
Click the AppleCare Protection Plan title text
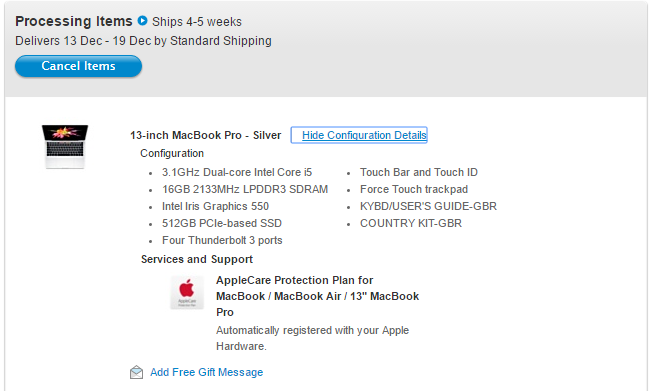[x=317, y=296]
